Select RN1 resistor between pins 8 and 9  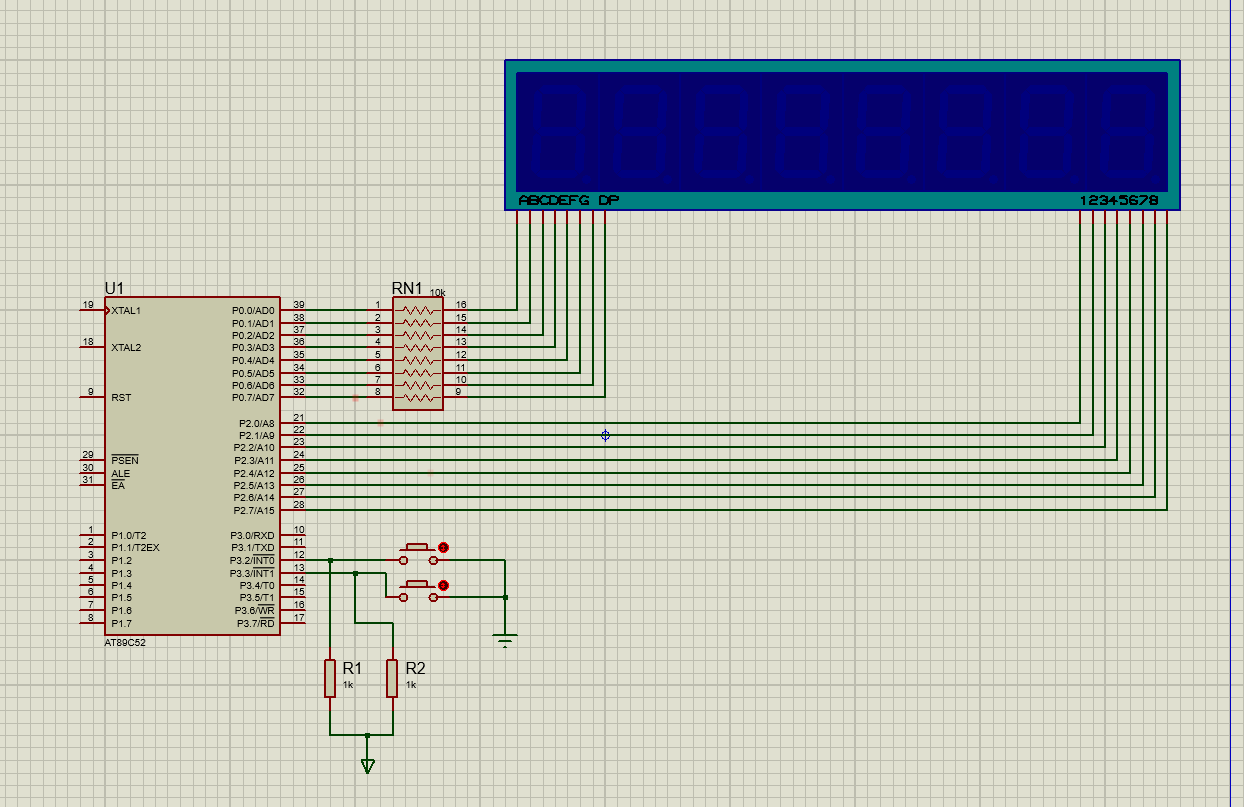418,398
